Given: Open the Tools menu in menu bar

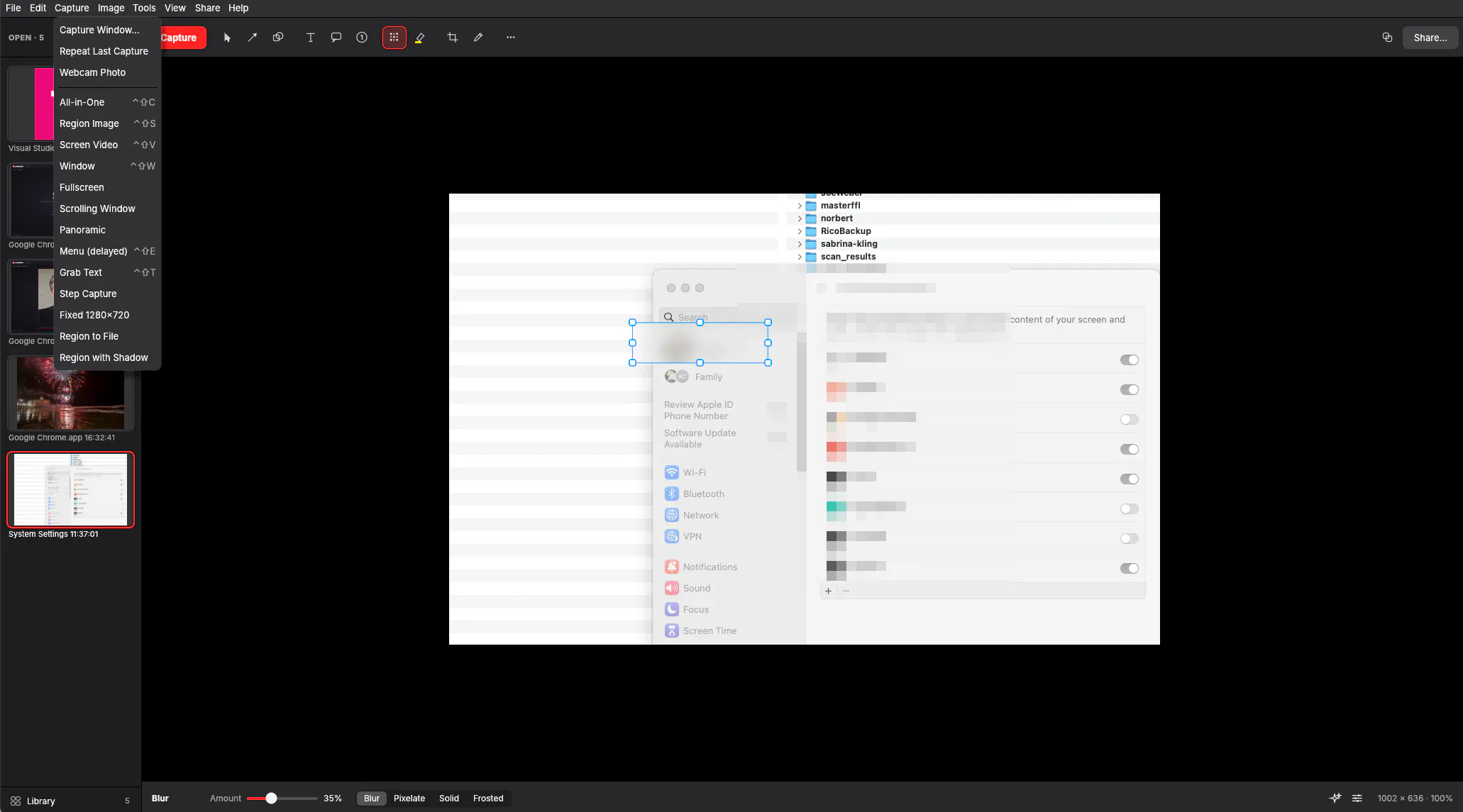Looking at the screenshot, I should pyautogui.click(x=144, y=8).
